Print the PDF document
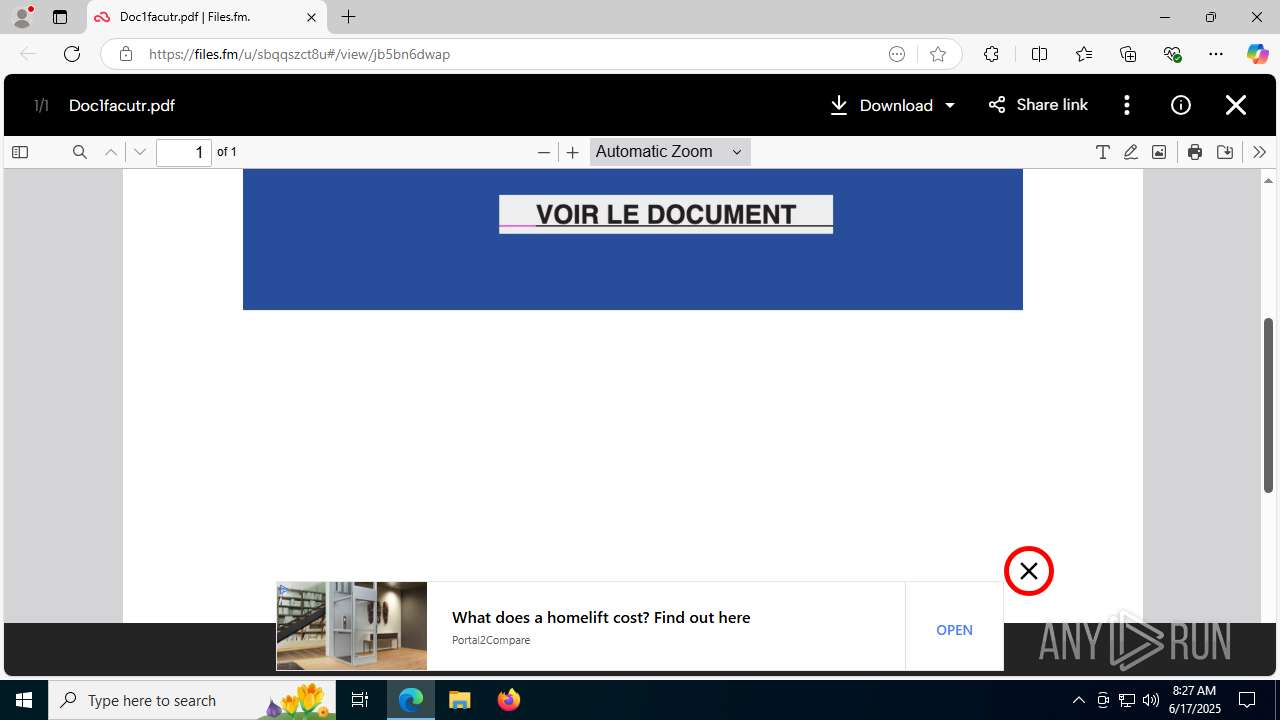 click(x=1194, y=152)
